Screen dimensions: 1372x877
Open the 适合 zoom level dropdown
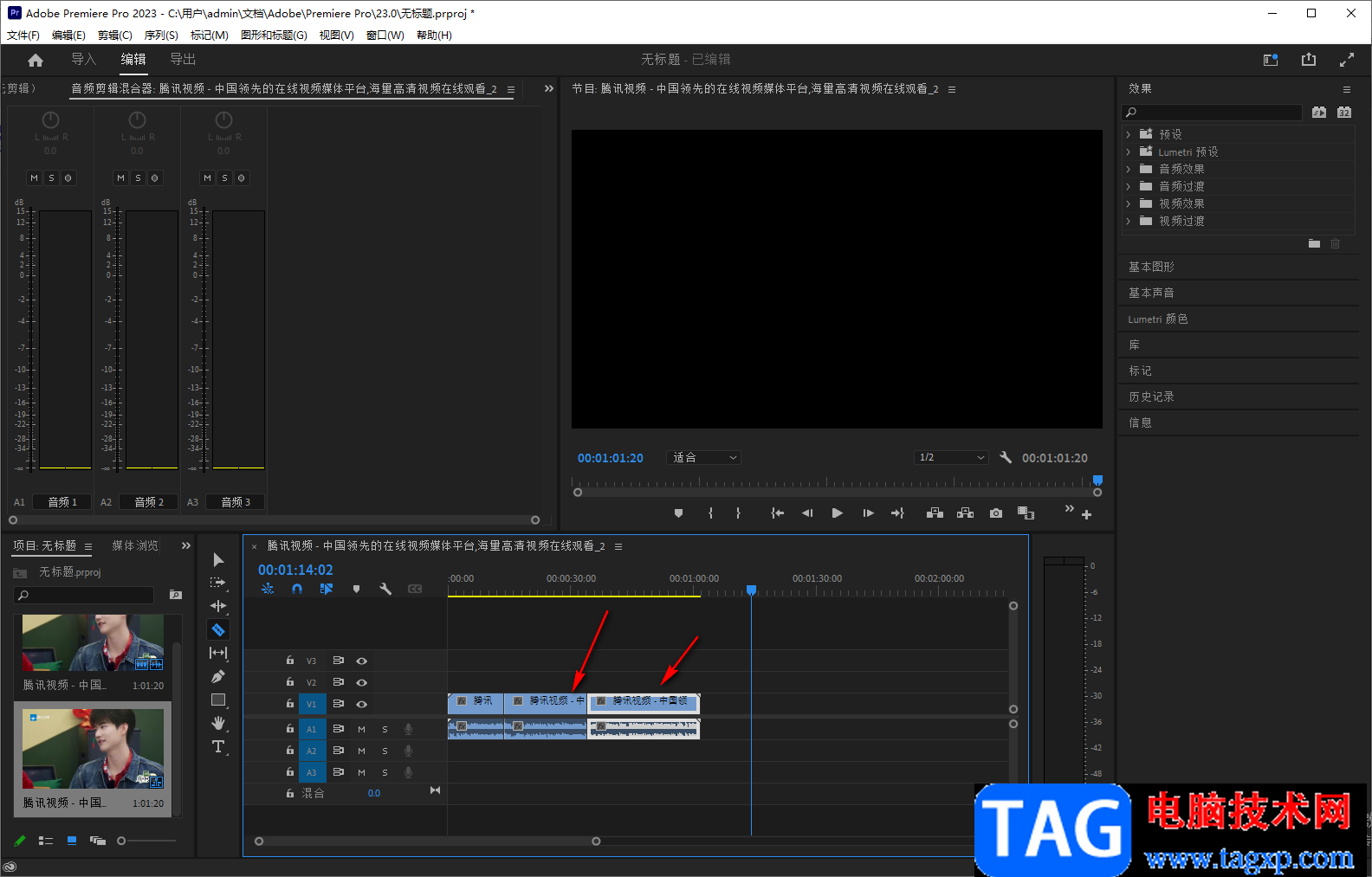coord(703,457)
